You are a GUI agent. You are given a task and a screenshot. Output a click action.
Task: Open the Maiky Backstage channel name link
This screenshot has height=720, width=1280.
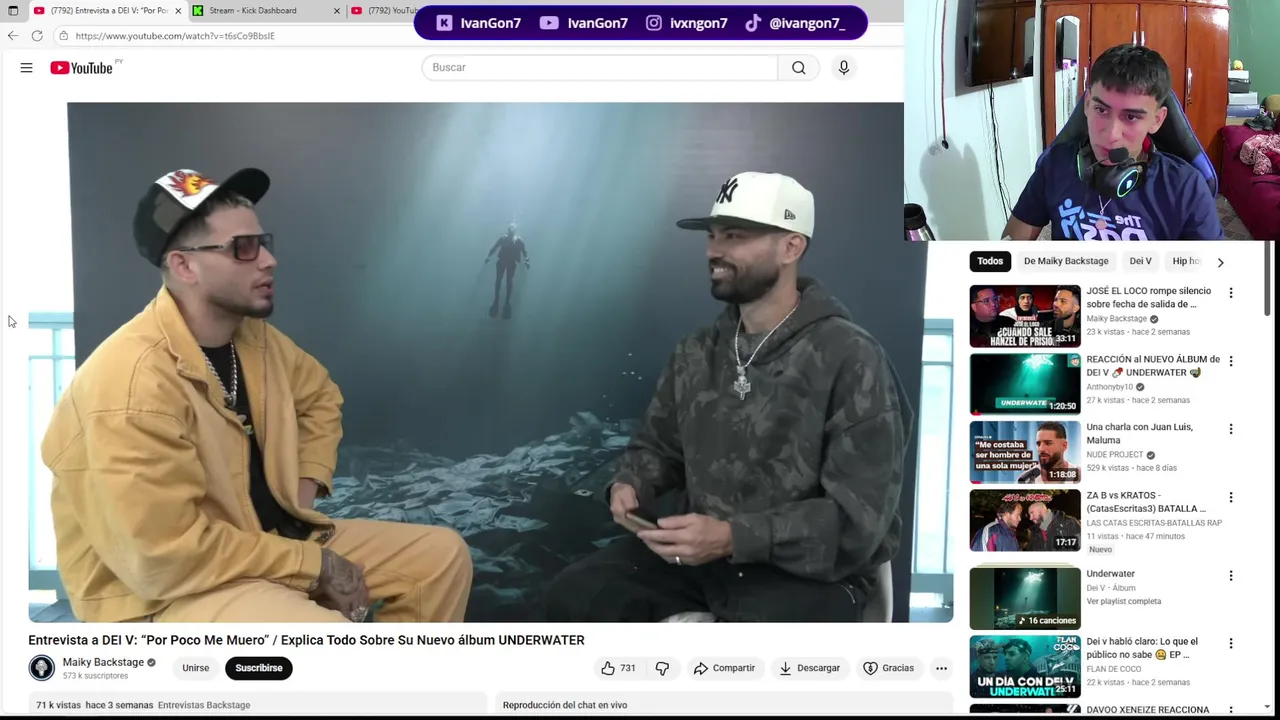coord(103,662)
